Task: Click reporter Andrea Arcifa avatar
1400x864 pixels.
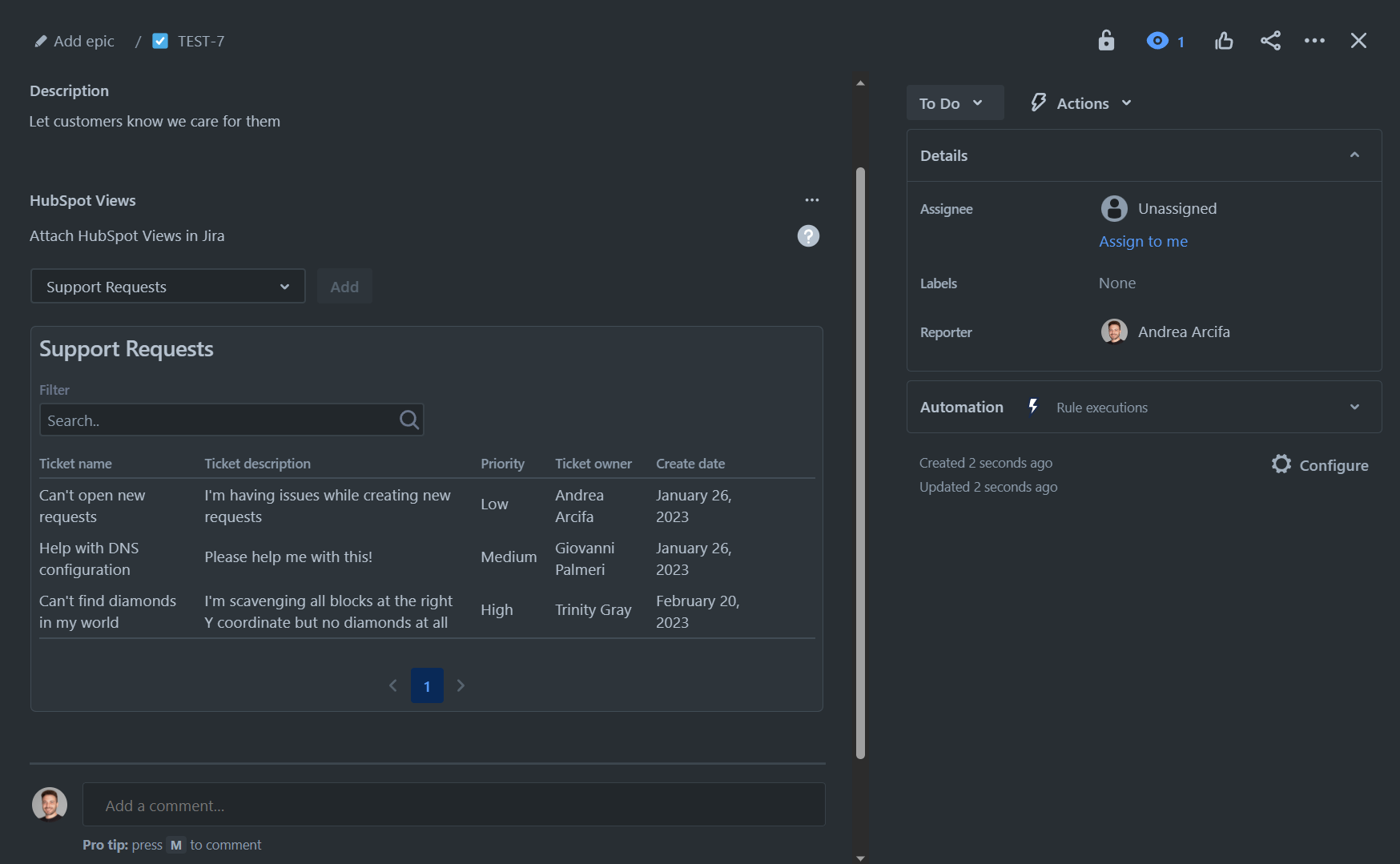Action: [x=1114, y=331]
